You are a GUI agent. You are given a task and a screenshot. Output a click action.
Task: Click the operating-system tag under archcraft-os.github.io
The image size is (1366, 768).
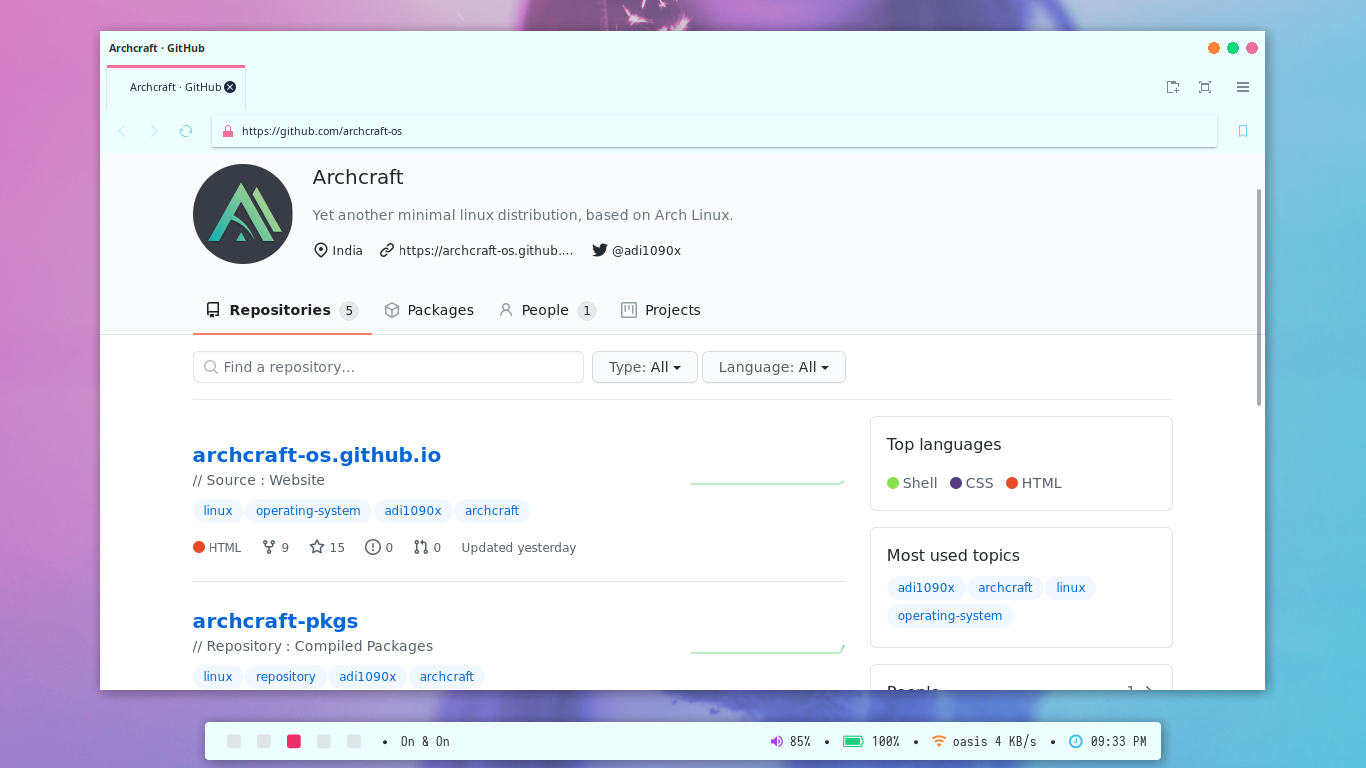pyautogui.click(x=308, y=511)
